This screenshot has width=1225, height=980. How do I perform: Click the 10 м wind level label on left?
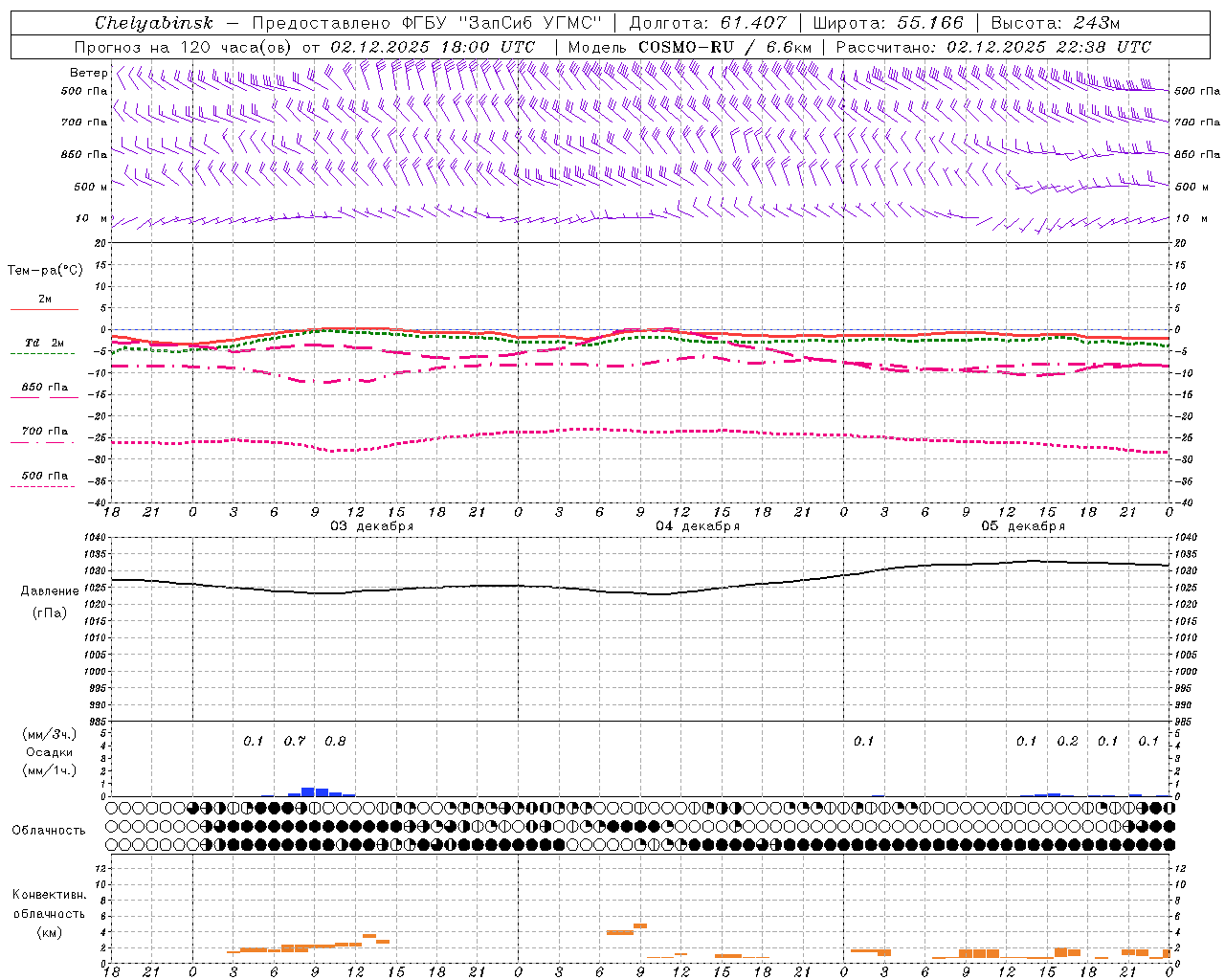point(92,219)
